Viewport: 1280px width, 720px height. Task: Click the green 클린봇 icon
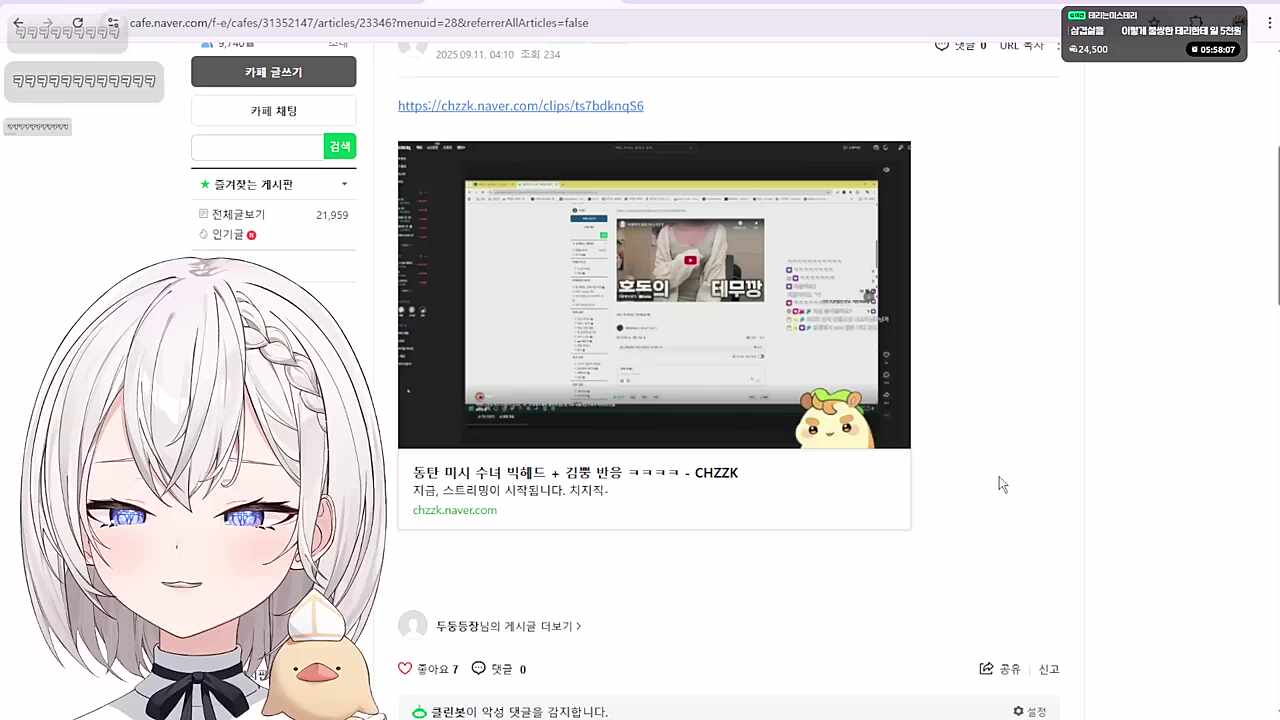click(420, 712)
